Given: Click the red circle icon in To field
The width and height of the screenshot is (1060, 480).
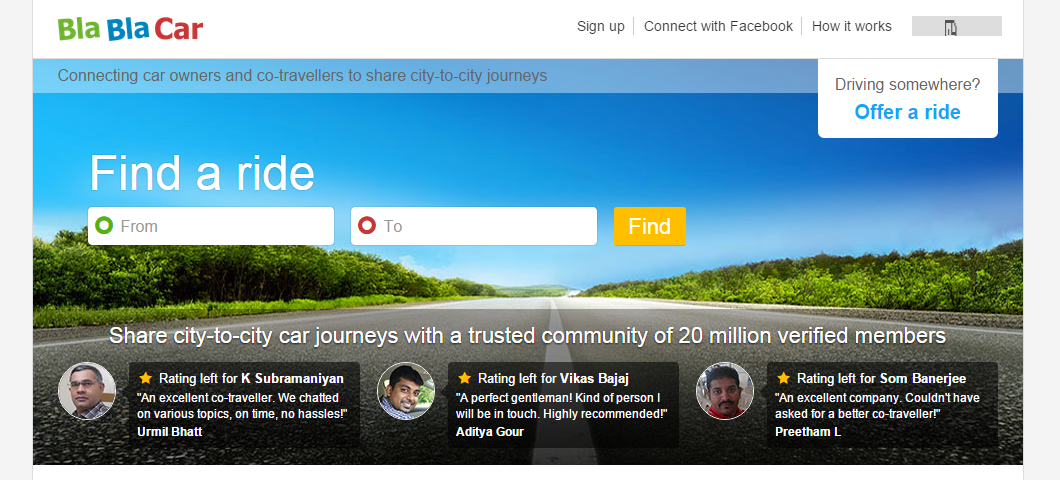Looking at the screenshot, I should tap(367, 226).
